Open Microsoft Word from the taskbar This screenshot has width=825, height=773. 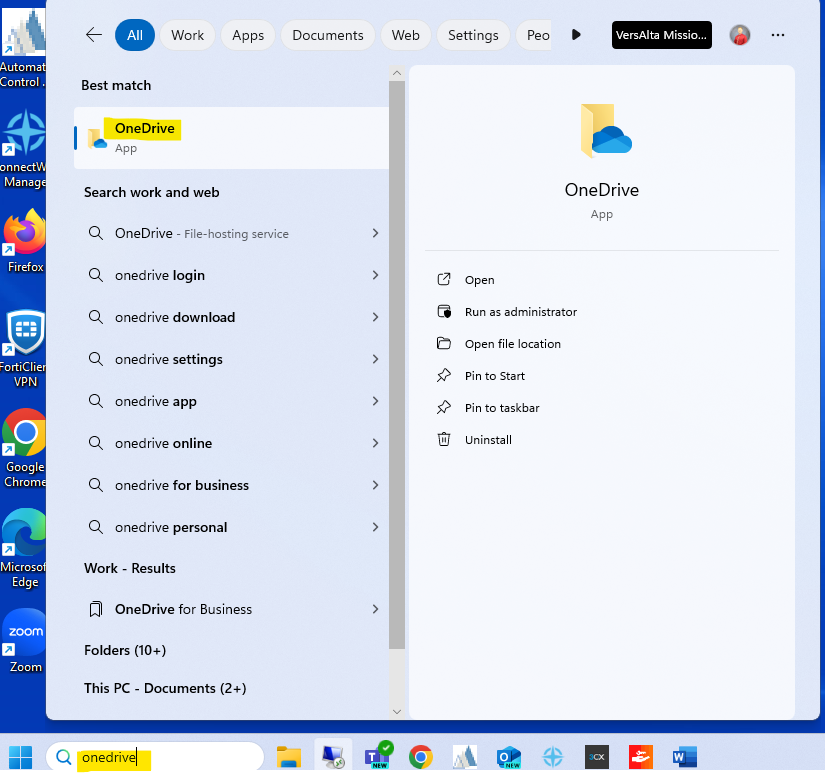pyautogui.click(x=685, y=757)
